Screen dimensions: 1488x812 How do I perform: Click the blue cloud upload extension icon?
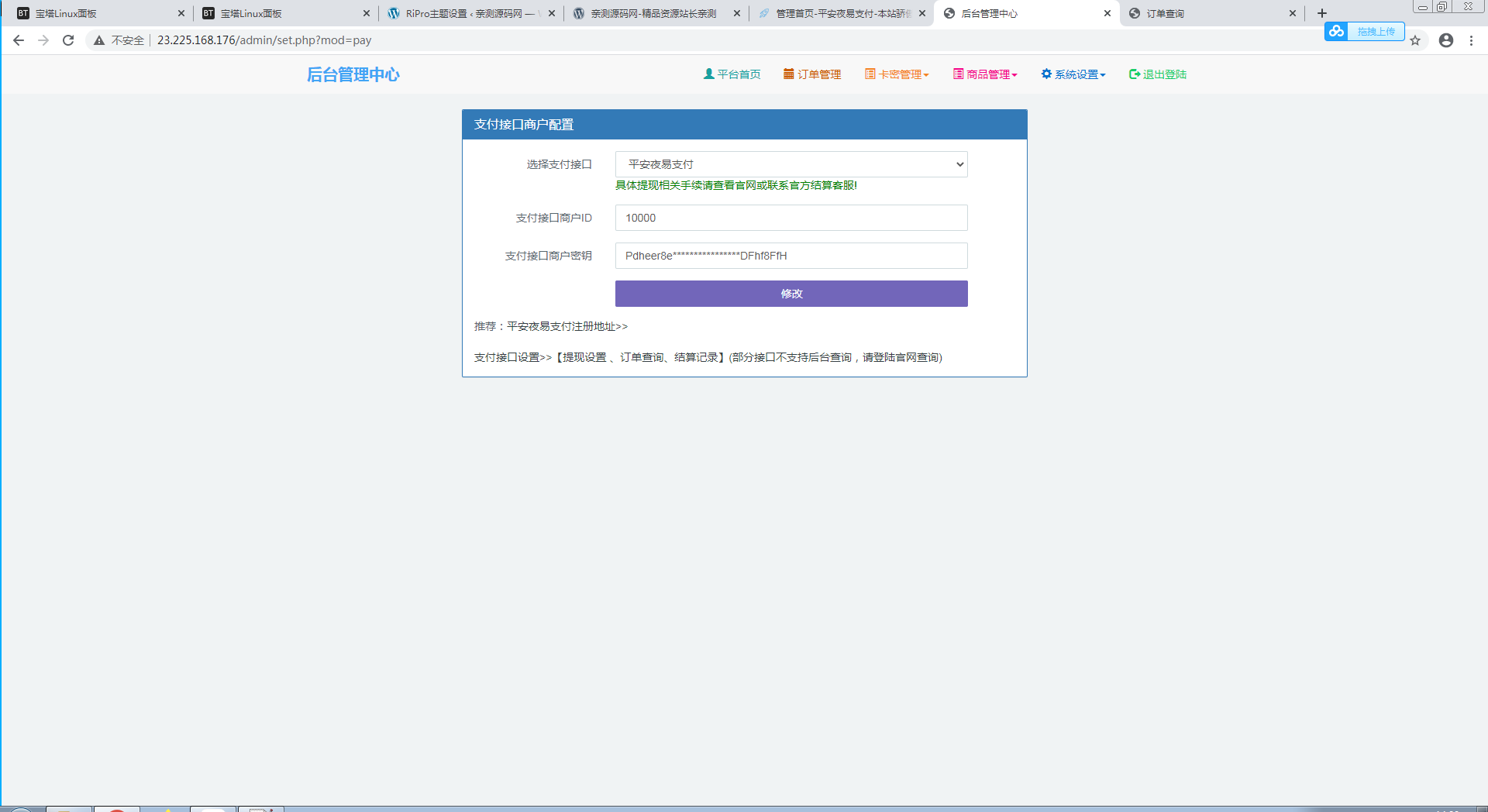tap(1336, 31)
